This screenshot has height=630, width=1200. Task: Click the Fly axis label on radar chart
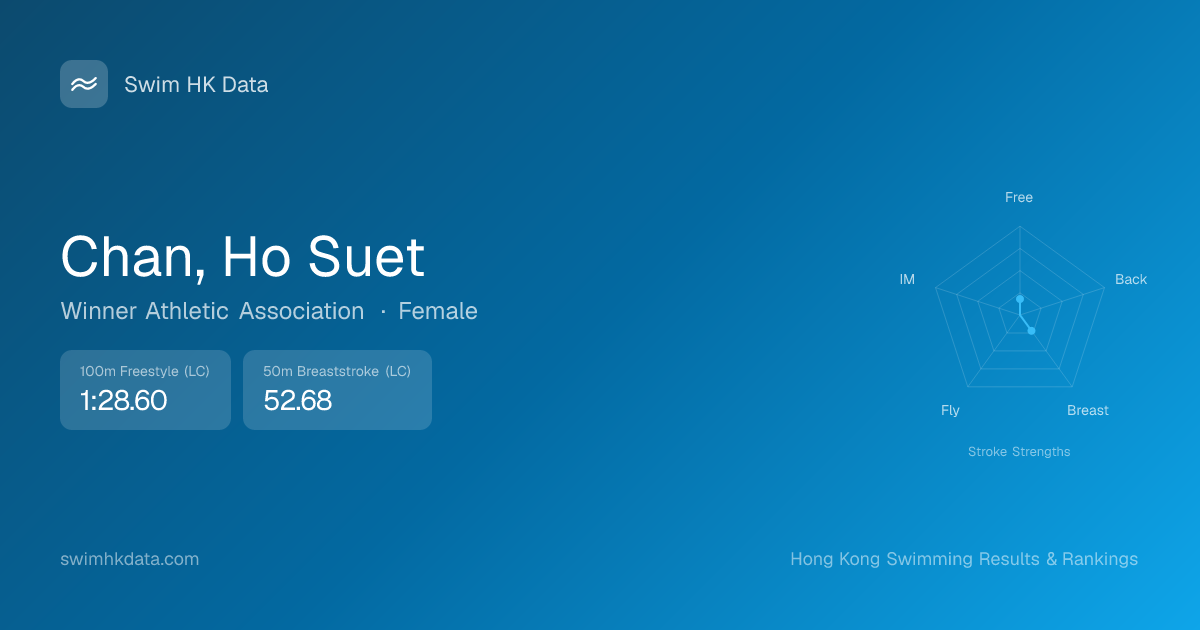coord(950,410)
